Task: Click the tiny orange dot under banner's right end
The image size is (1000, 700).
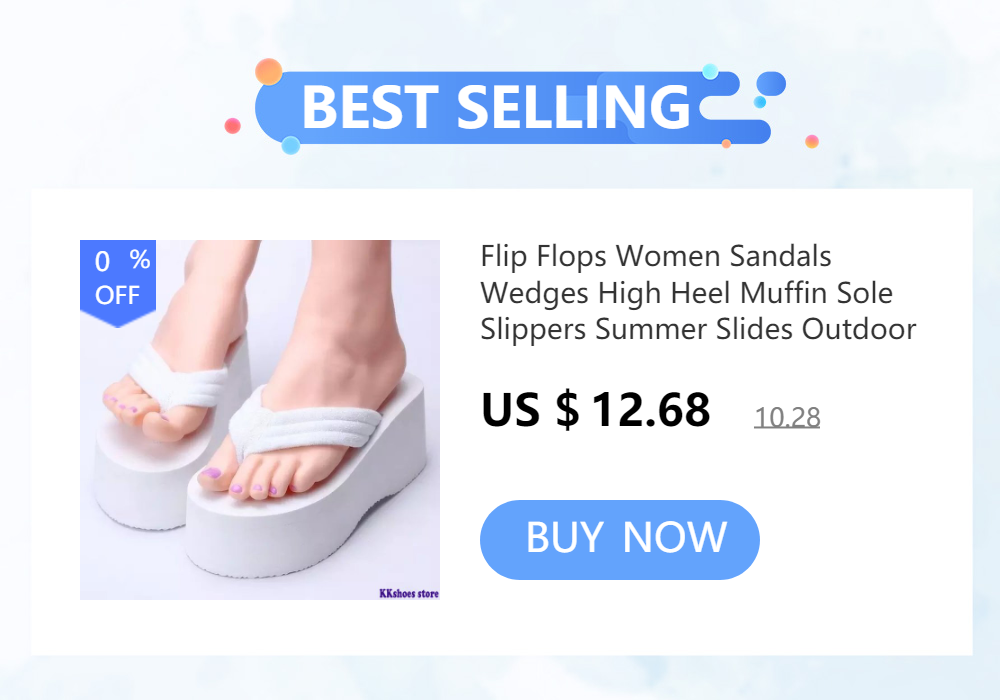Action: [726, 144]
